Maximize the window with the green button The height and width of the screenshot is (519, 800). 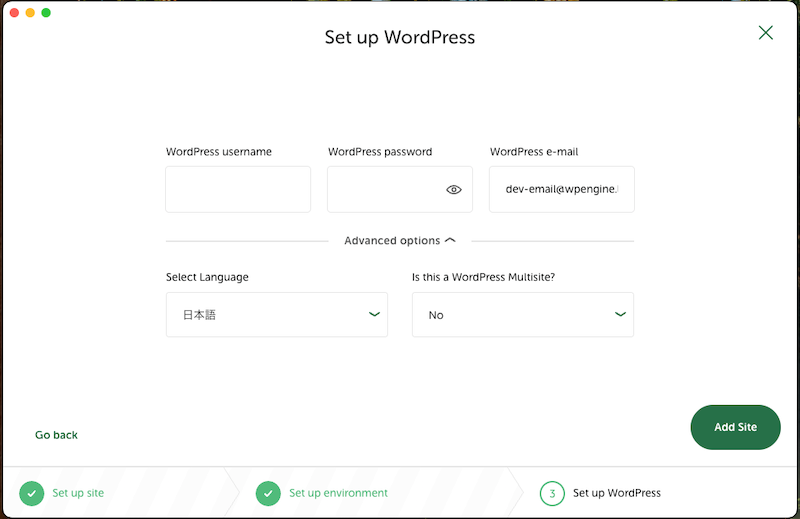point(46,13)
